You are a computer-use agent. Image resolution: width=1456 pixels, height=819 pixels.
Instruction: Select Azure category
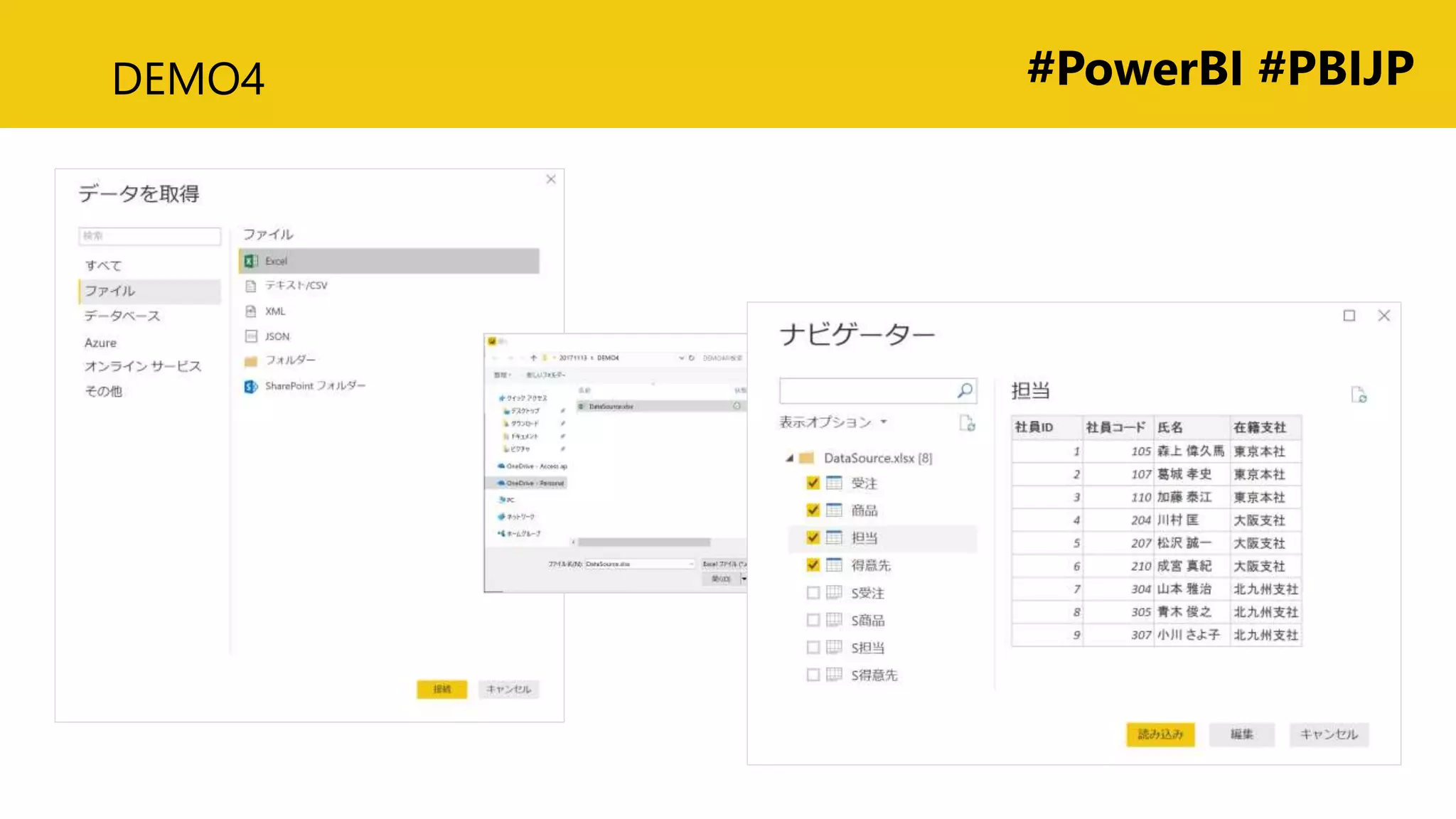pyautogui.click(x=100, y=343)
